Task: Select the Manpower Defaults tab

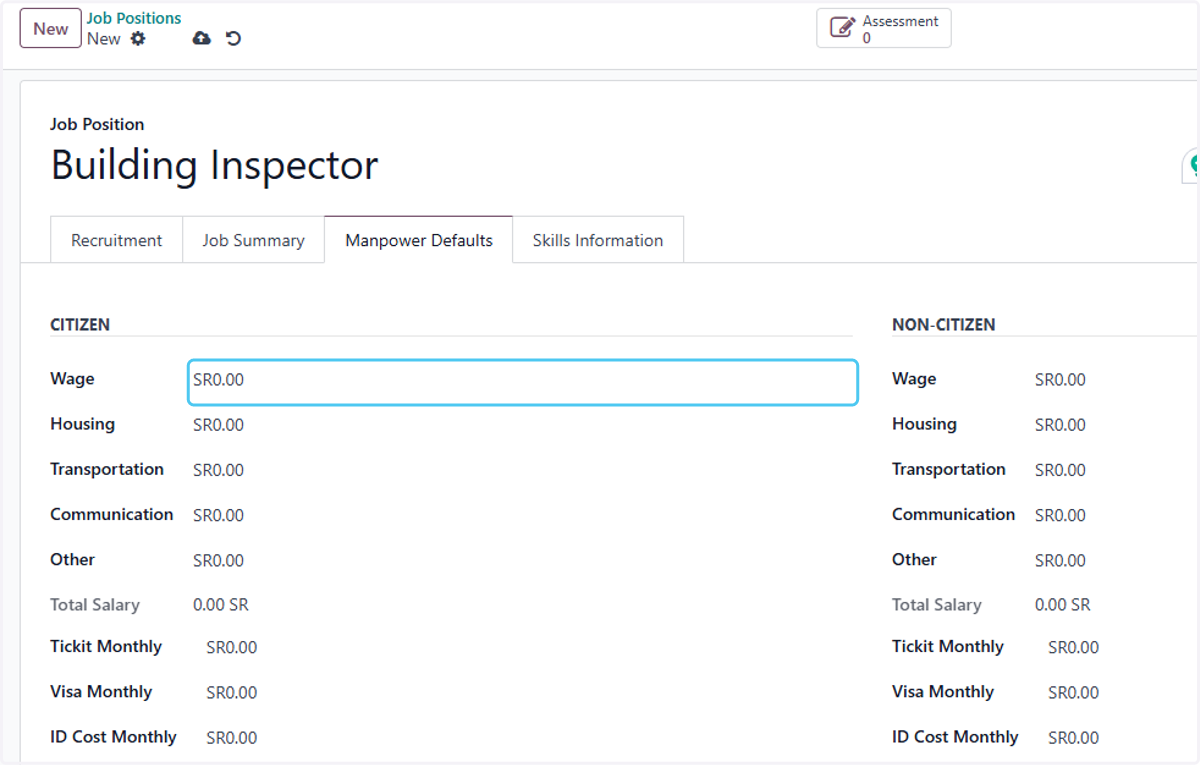Action: (x=418, y=240)
